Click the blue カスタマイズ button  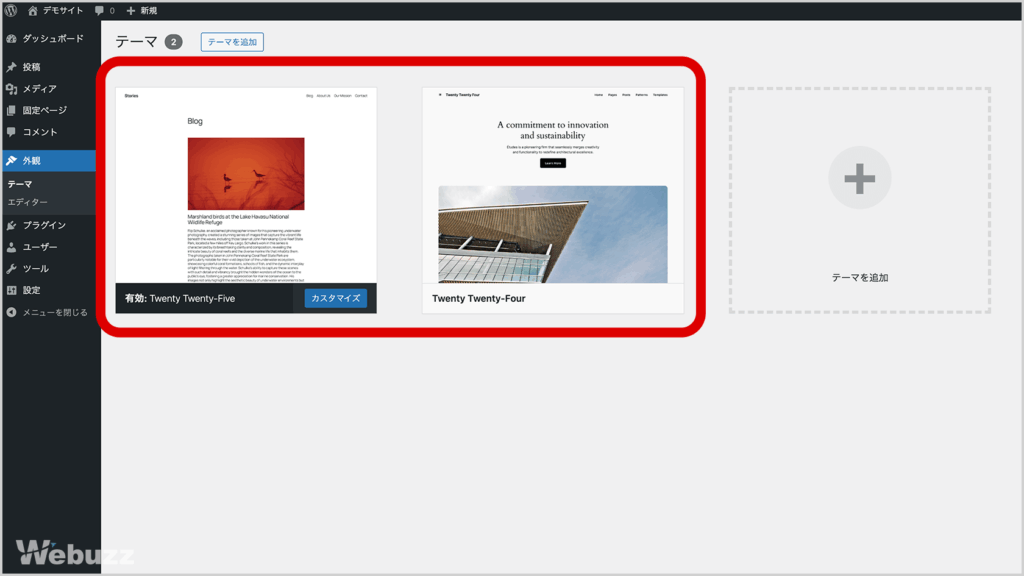[x=336, y=298]
